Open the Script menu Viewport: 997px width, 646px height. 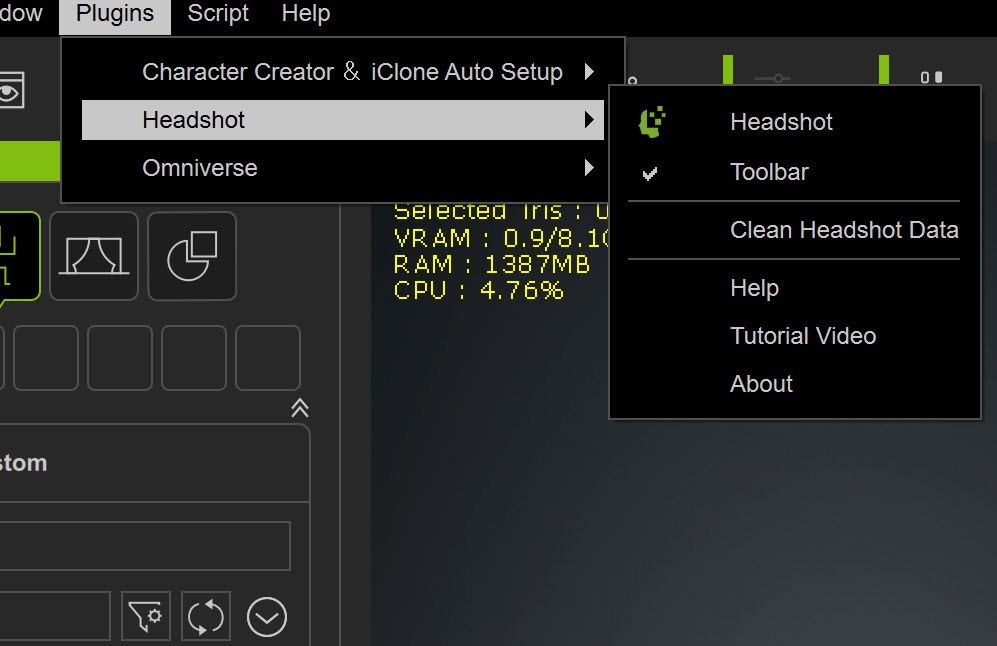click(217, 14)
